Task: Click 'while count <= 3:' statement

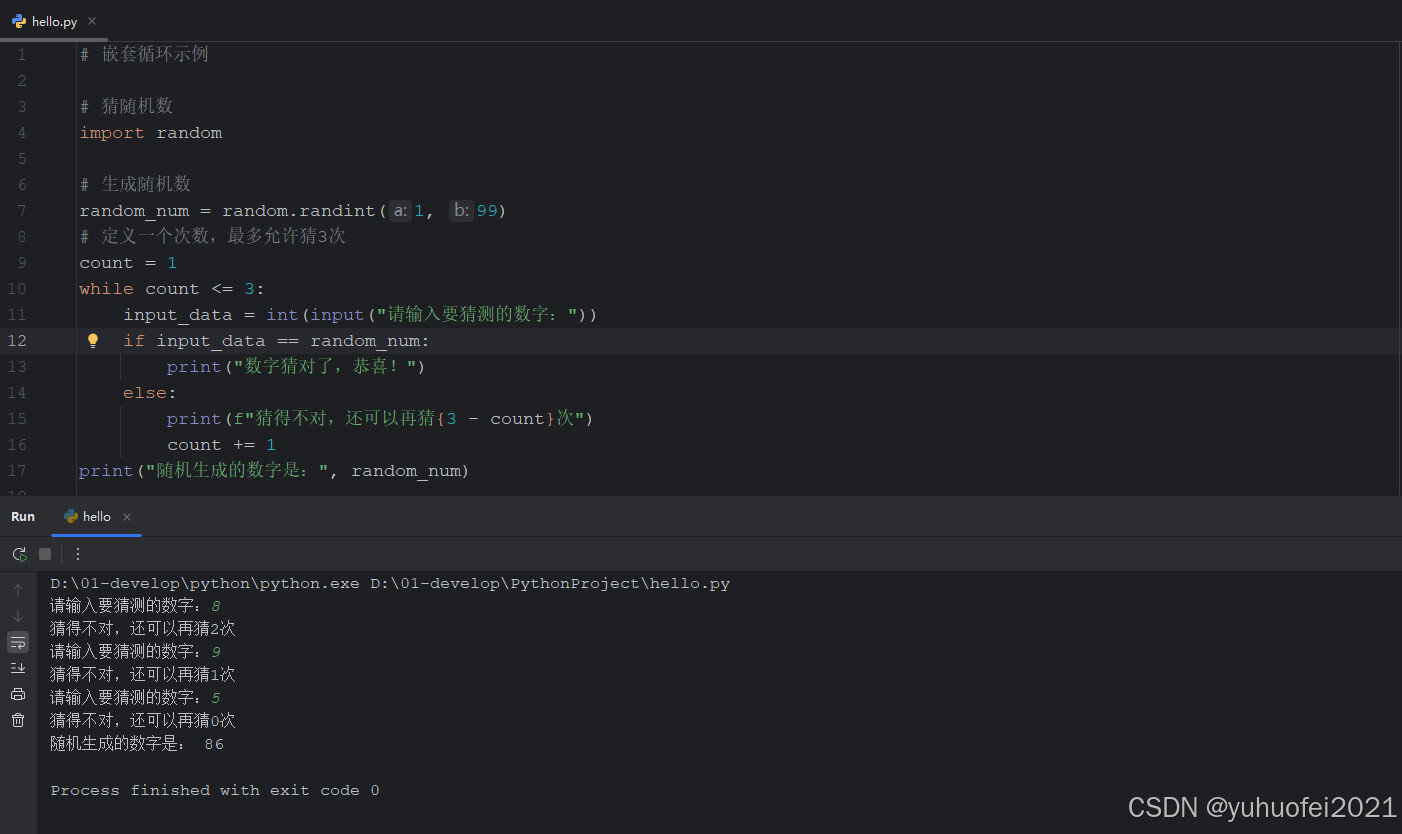Action: pyautogui.click(x=172, y=289)
